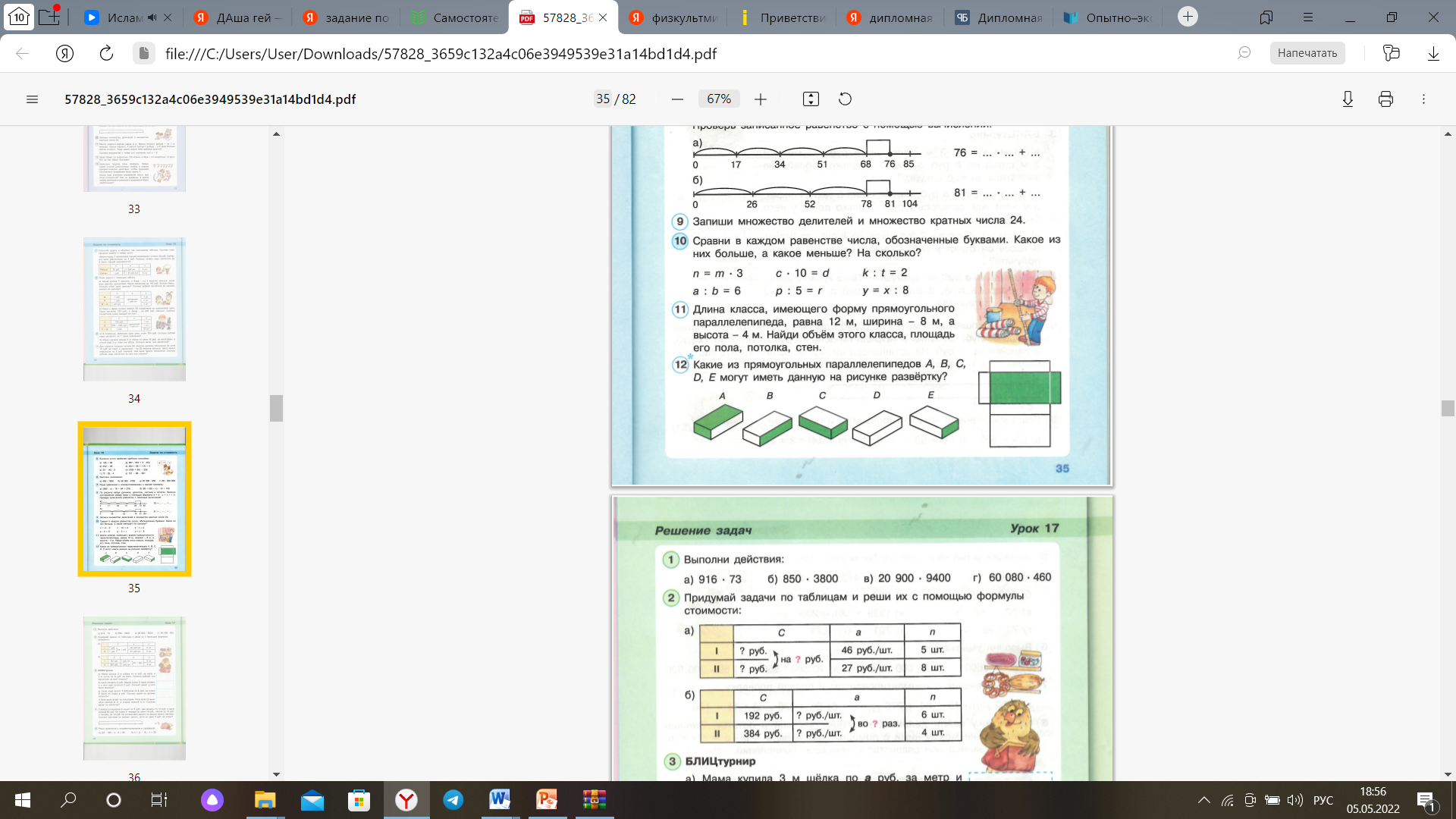1456x819 pixels.
Task: Select highlighted page 35 thumbnail
Action: tap(134, 499)
